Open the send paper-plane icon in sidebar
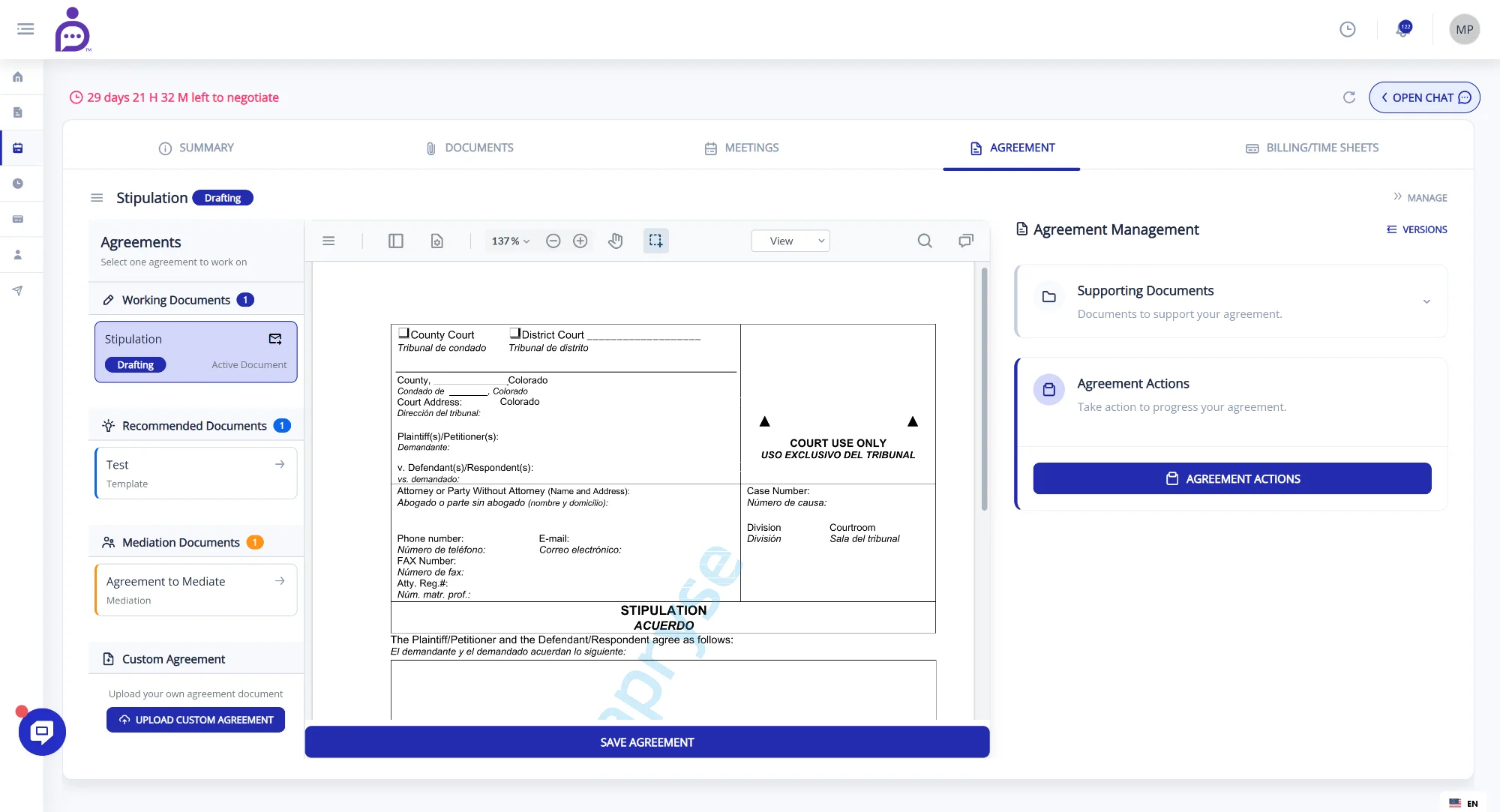The width and height of the screenshot is (1500, 812). (16, 290)
